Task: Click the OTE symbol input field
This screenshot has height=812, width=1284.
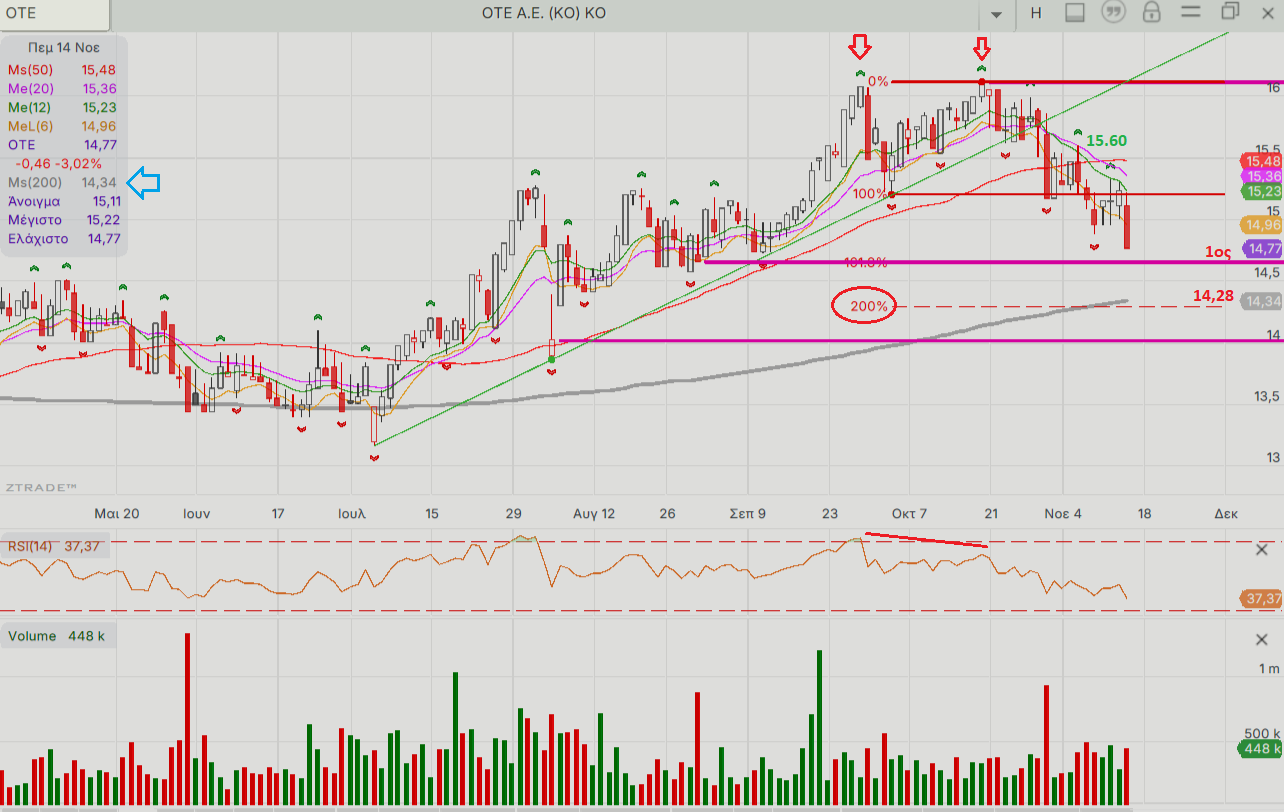Action: tap(55, 13)
